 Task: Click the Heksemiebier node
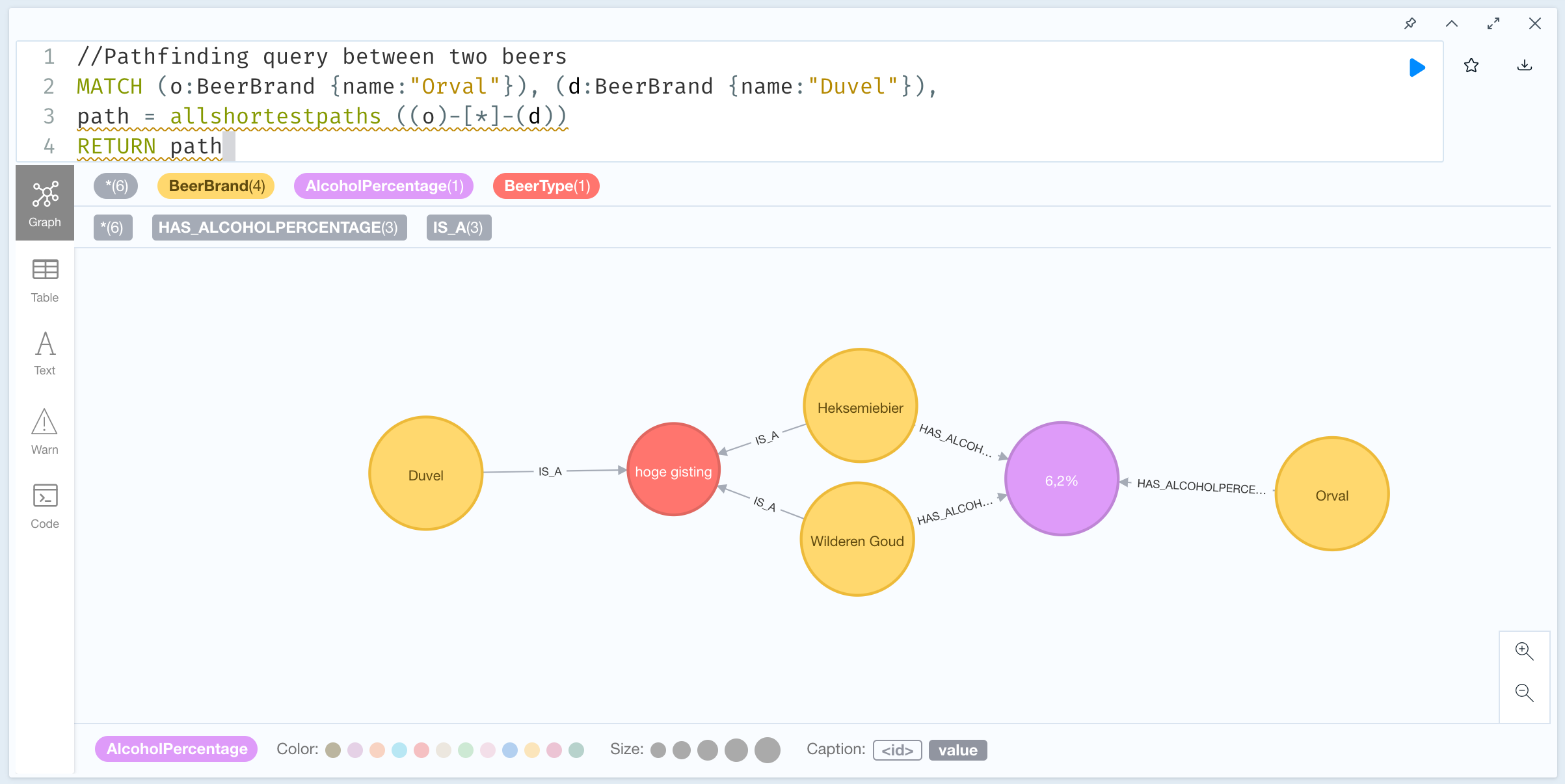(861, 406)
